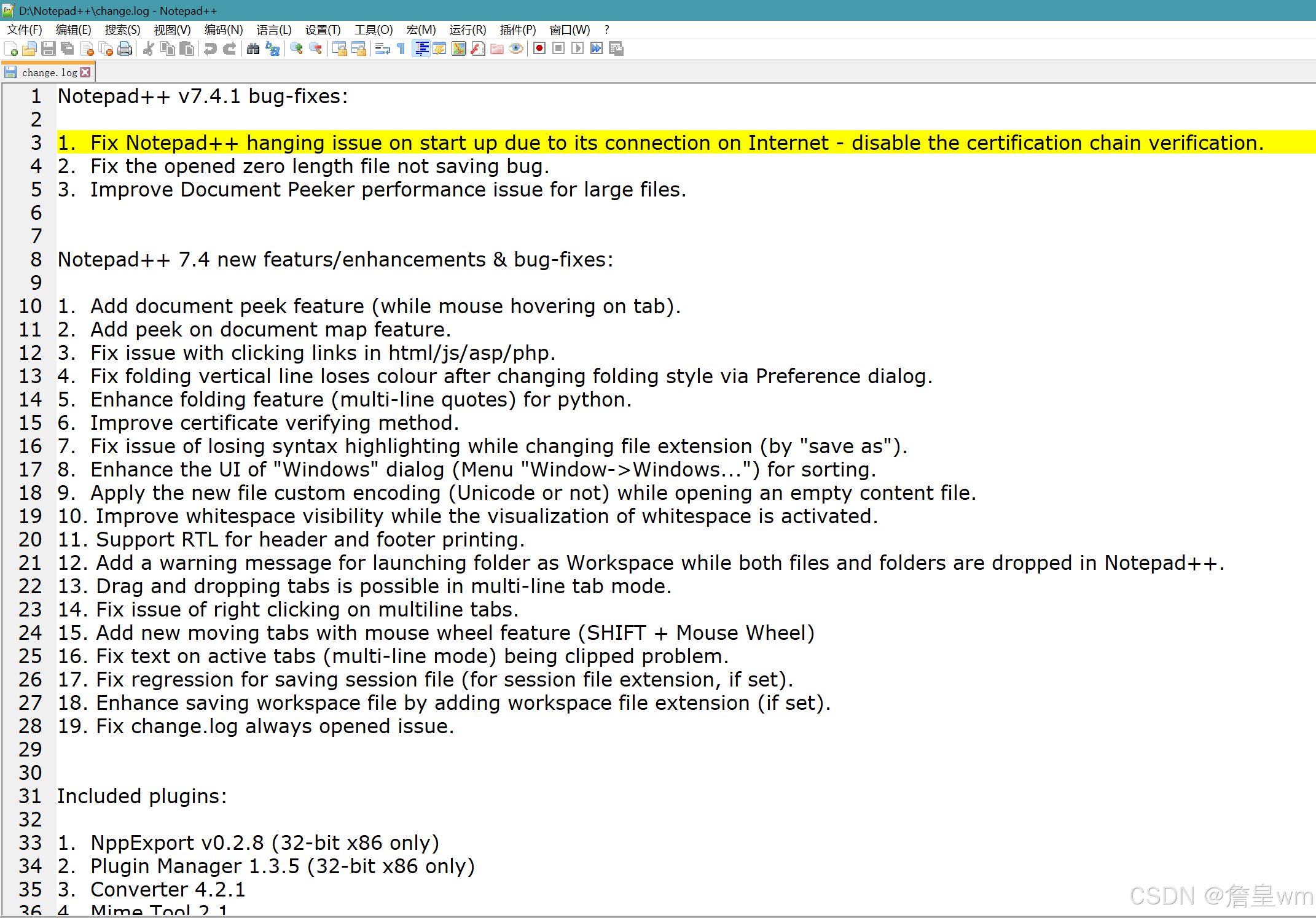
Task: Click the Paste clipboard icon
Action: point(187,49)
